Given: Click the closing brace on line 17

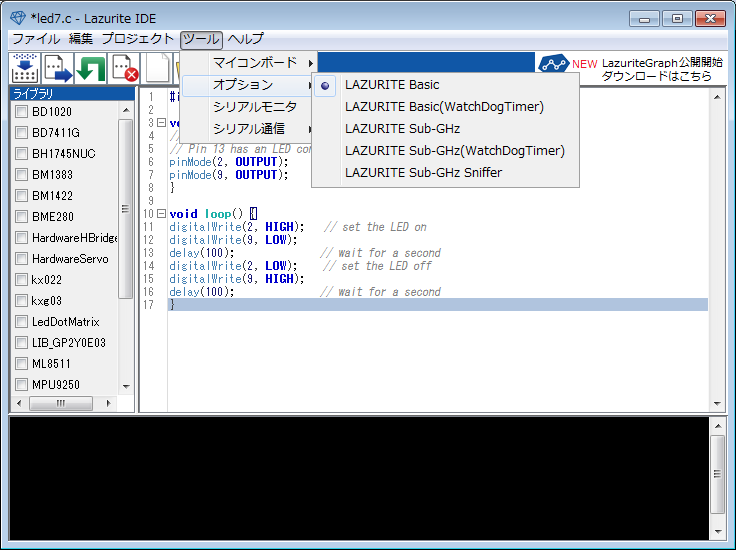Looking at the screenshot, I should click(x=172, y=305).
